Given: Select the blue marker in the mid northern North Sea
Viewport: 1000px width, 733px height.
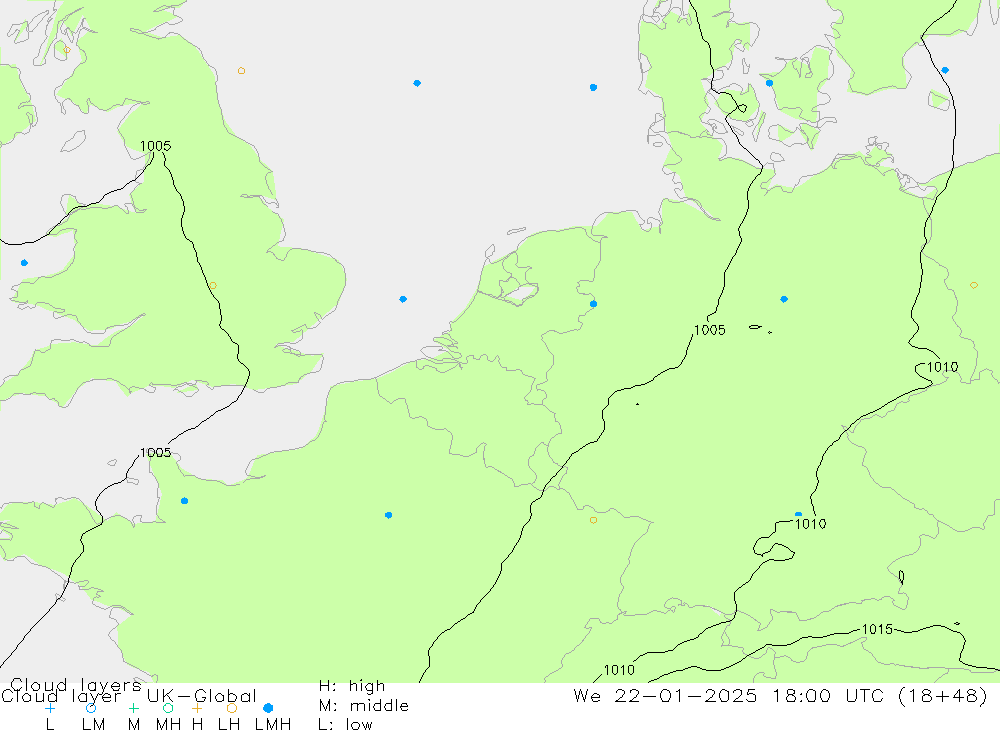Looking at the screenshot, I should (x=416, y=83).
